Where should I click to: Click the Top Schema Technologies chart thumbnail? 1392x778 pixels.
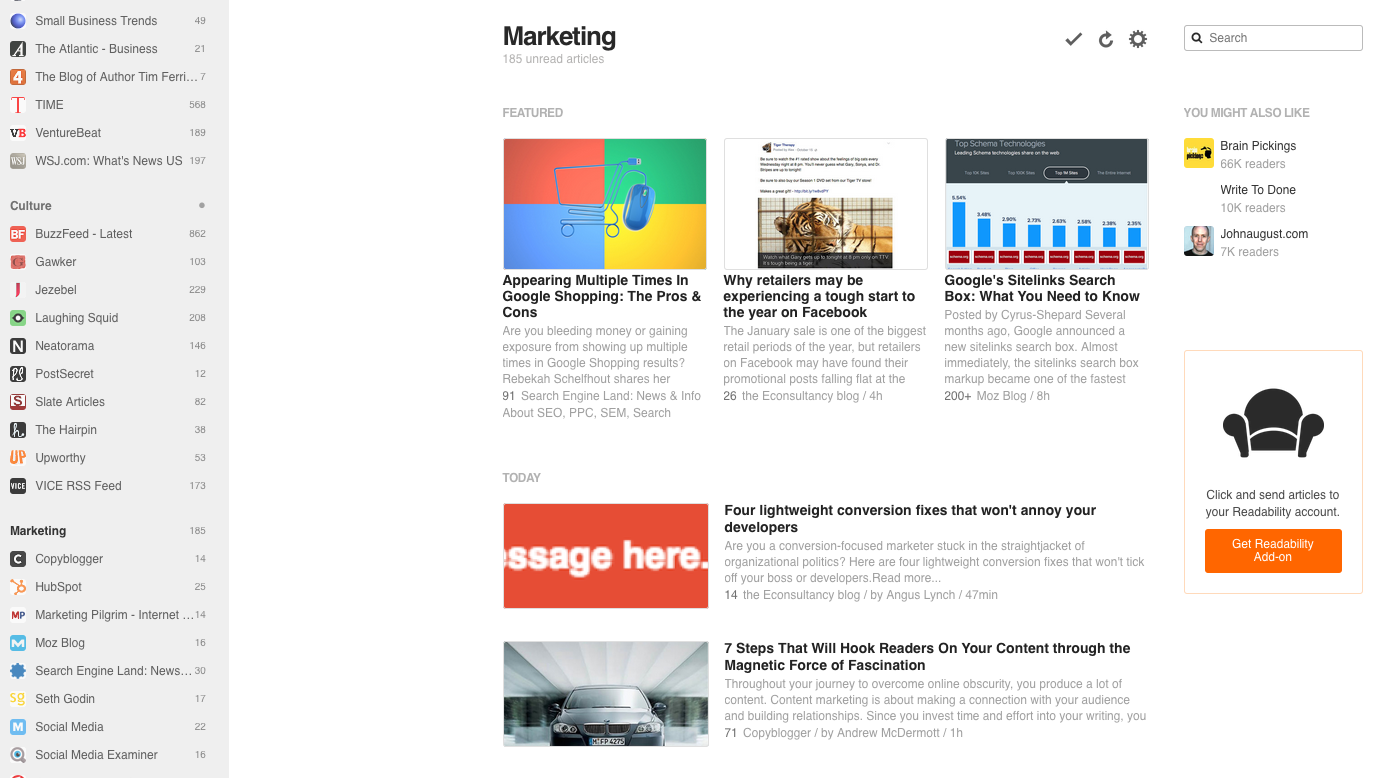pyautogui.click(x=1047, y=204)
